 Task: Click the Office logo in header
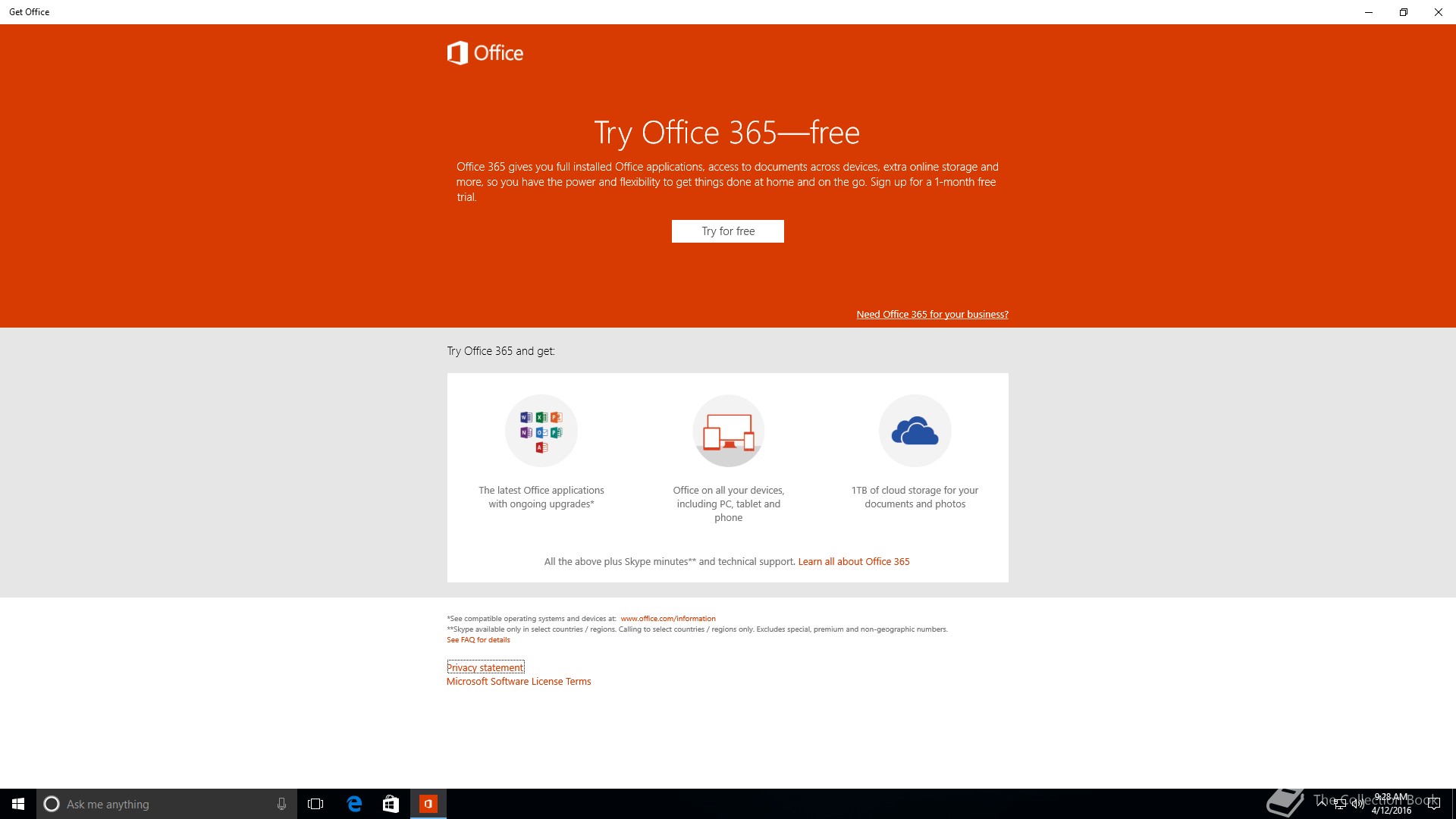(x=485, y=53)
